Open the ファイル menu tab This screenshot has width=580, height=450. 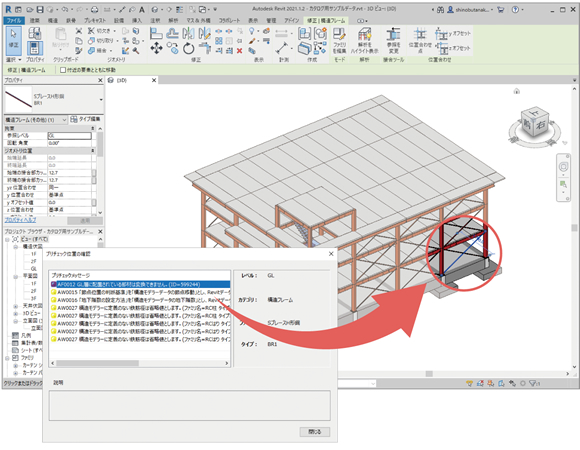point(14,21)
